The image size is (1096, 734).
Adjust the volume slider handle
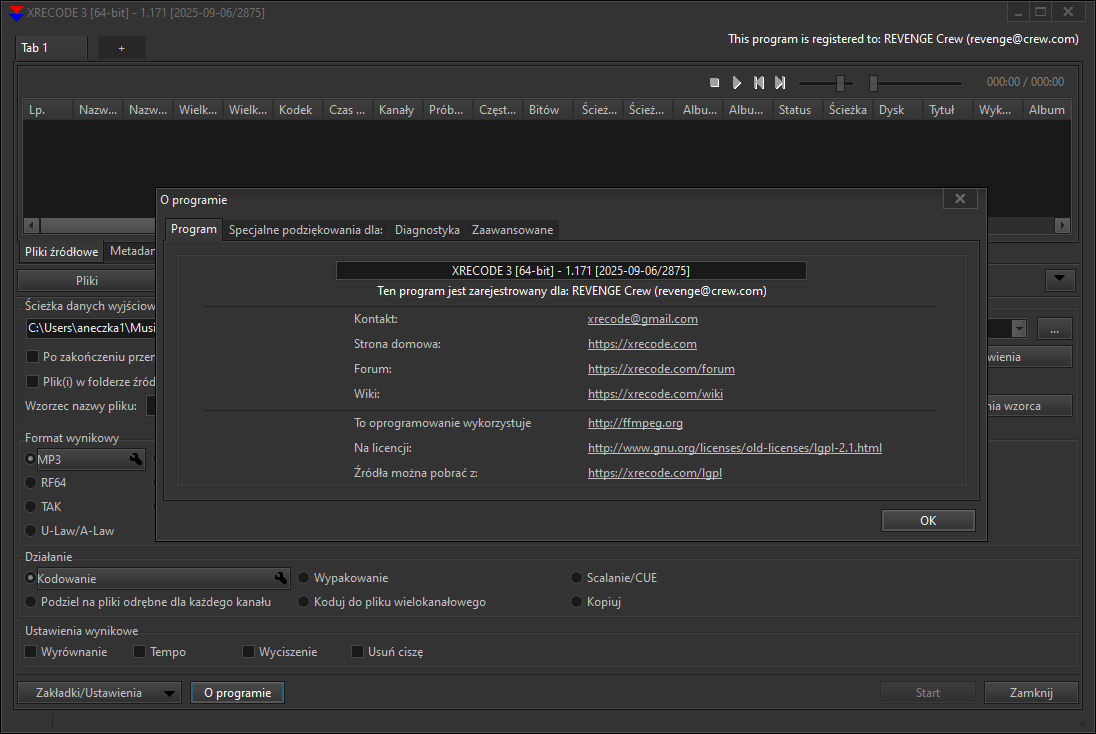point(841,83)
